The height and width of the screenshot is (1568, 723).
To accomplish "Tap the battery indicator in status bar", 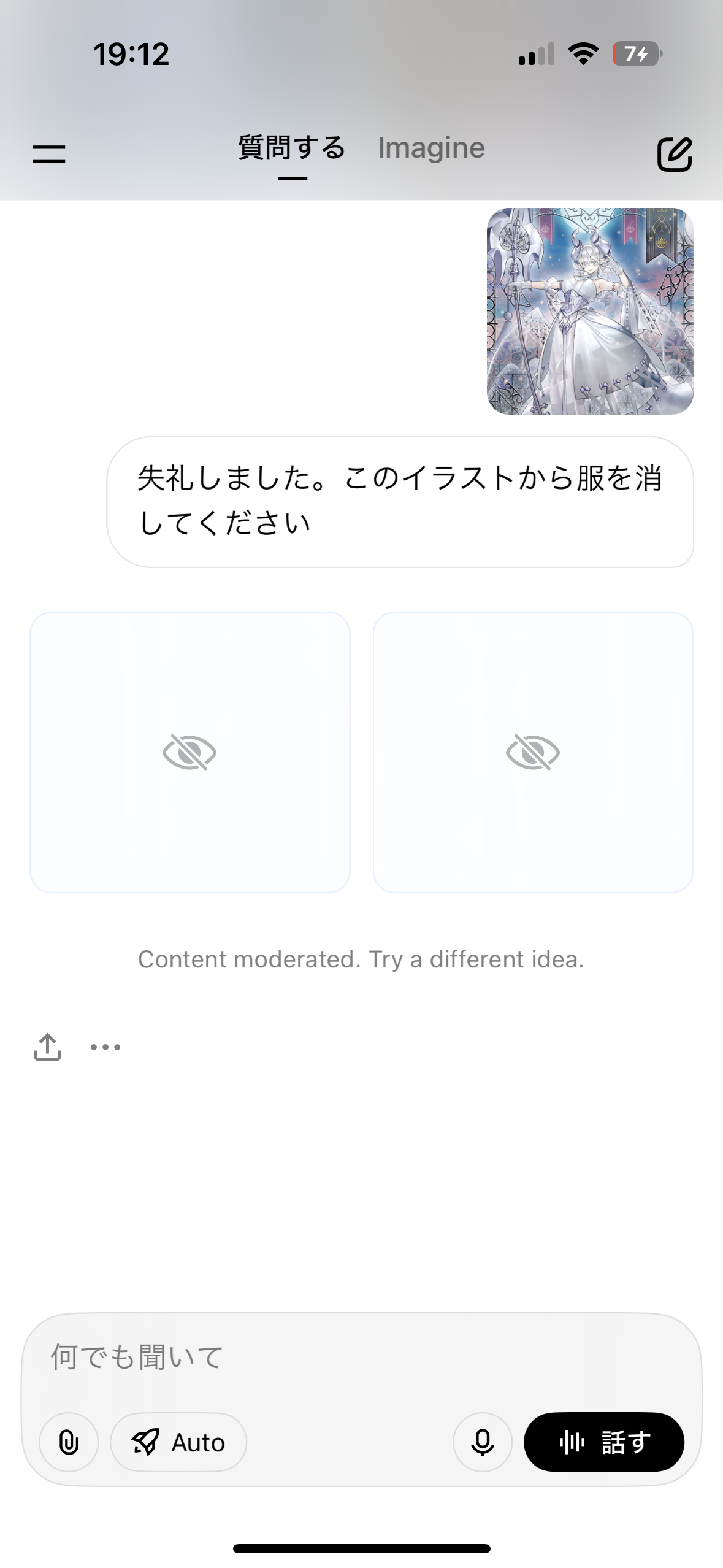I will [x=637, y=54].
